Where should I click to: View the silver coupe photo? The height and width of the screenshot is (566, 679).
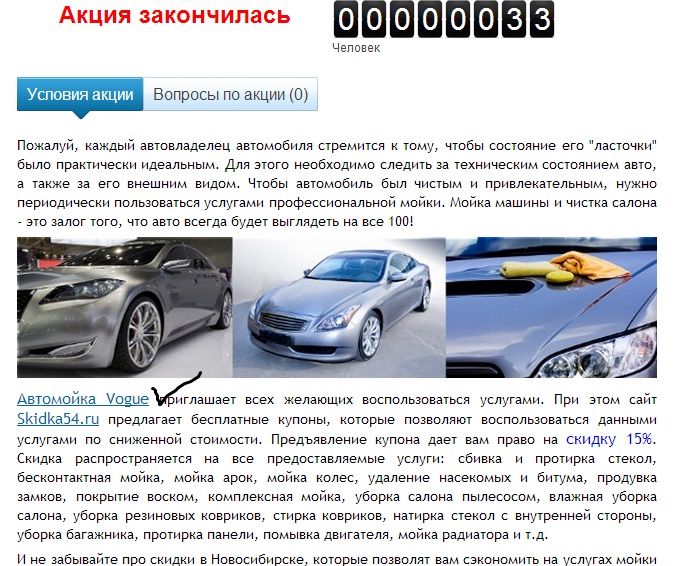339,307
